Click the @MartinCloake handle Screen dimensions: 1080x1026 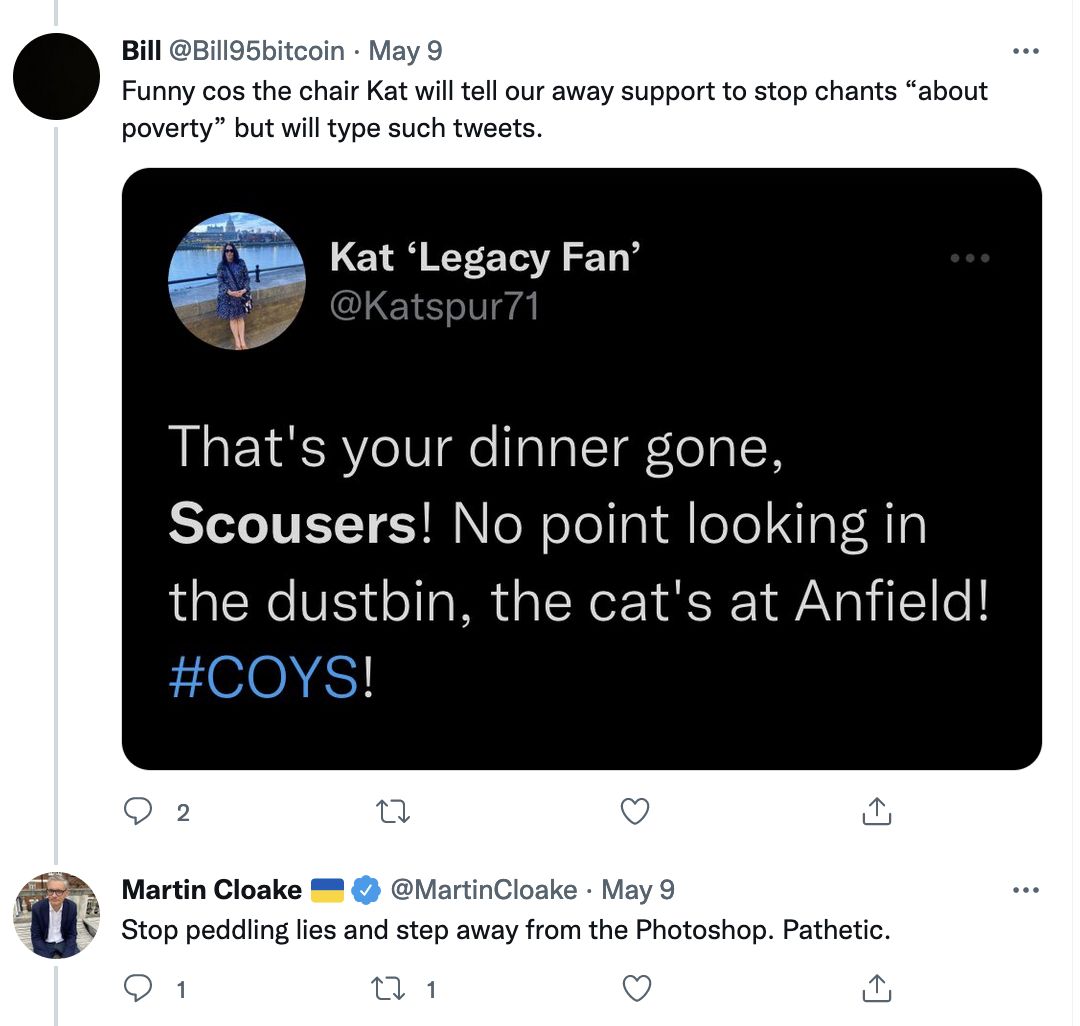click(484, 890)
